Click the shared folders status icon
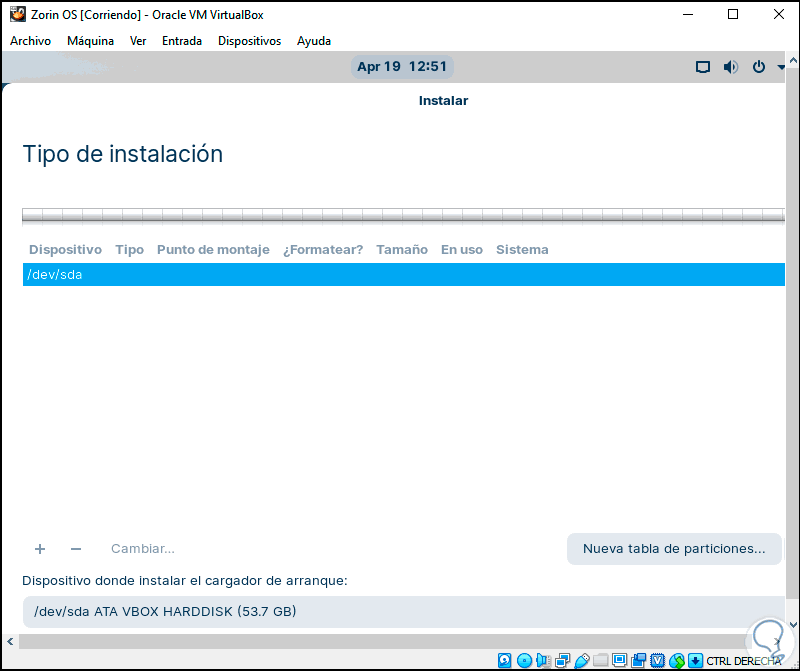 tap(601, 661)
